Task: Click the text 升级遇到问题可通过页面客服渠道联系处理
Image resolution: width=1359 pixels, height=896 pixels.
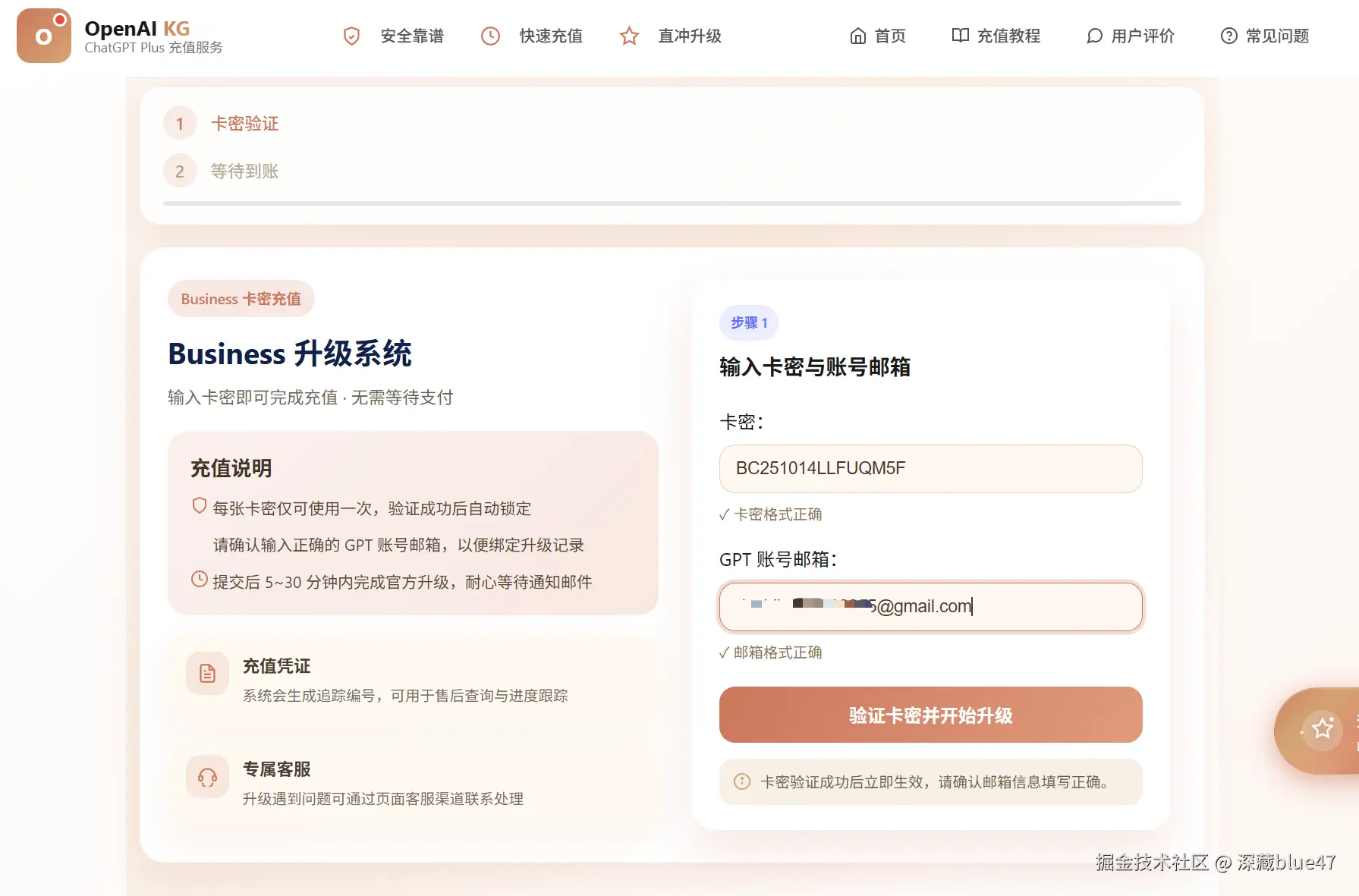Action: [x=383, y=799]
